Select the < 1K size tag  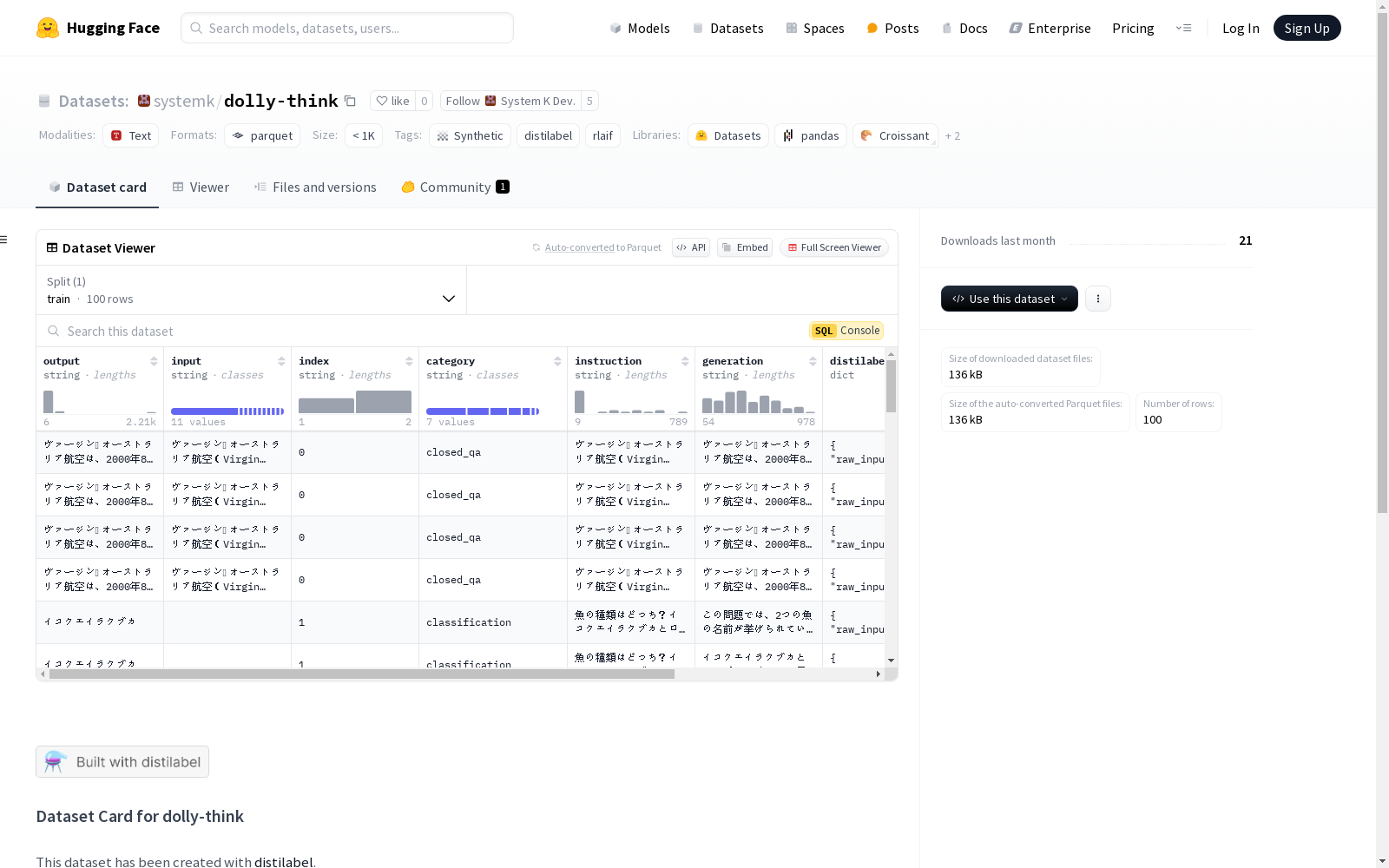point(364,135)
